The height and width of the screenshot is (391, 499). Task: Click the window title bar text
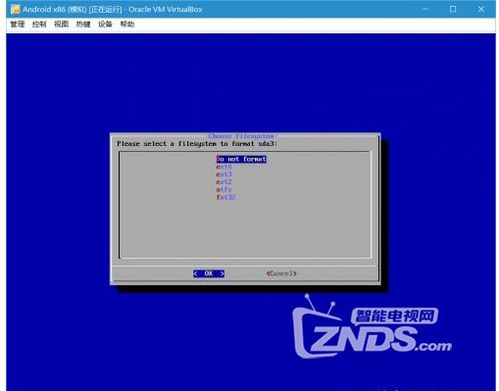[112, 9]
